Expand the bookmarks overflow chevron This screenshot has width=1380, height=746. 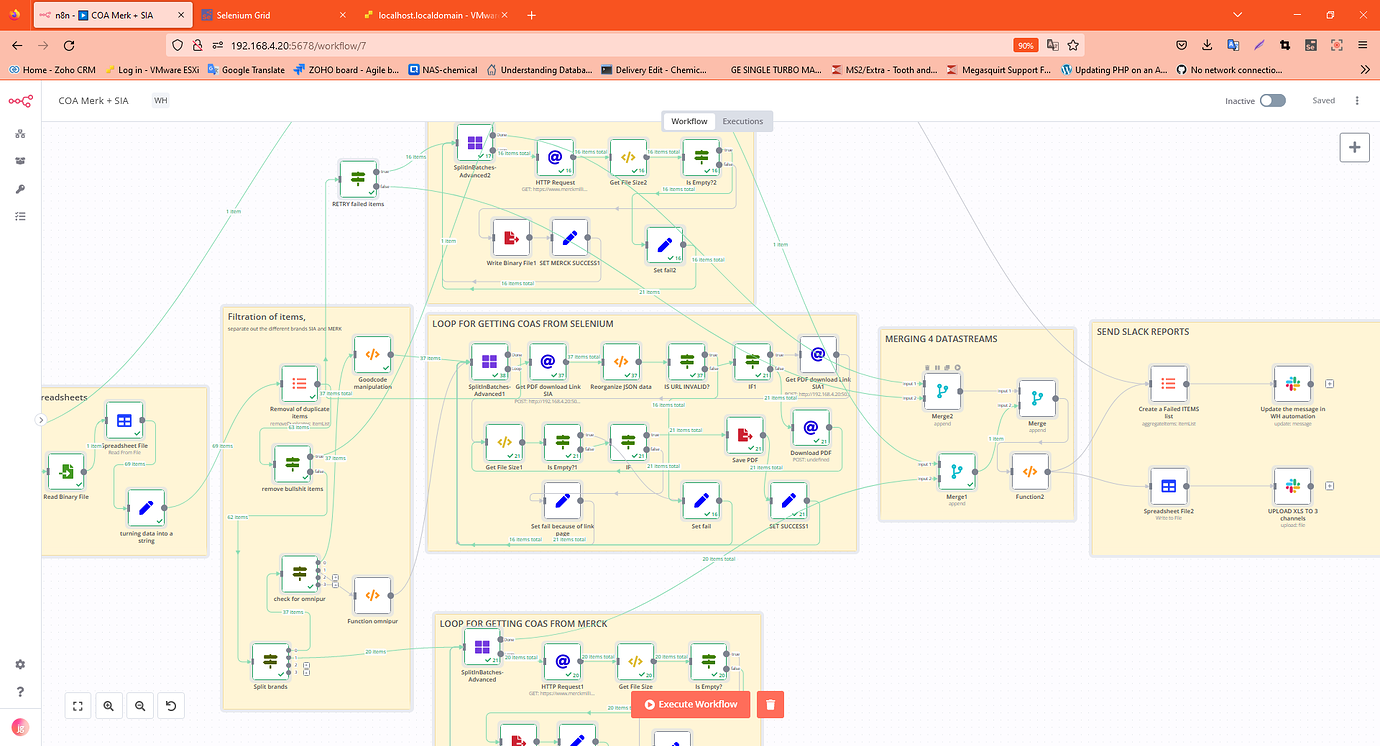tap(1363, 69)
